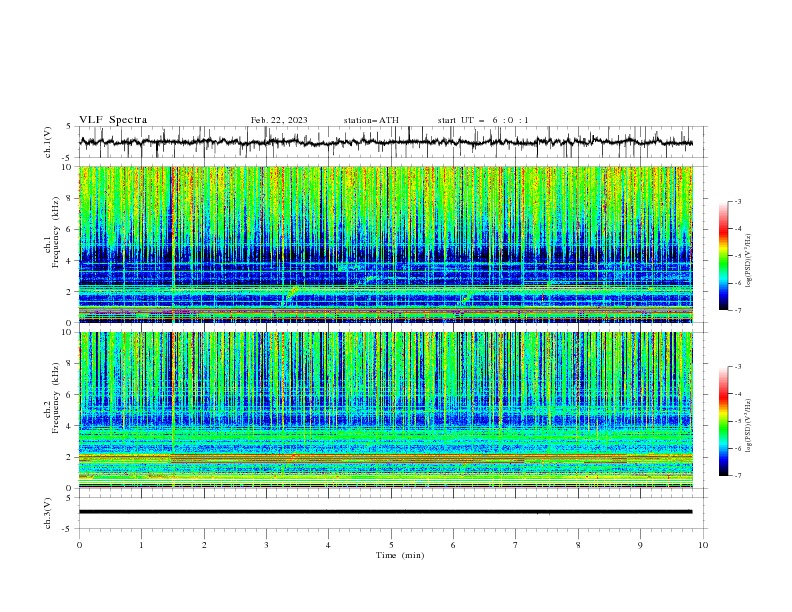Click the ch.1 voltage waveform trace
The image size is (792, 612).
pyautogui.click(x=385, y=142)
